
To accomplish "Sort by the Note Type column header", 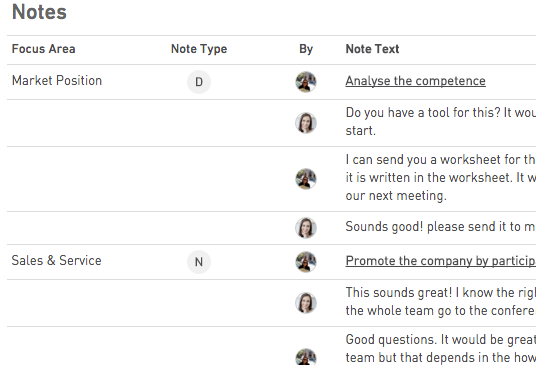I will 199,49.
